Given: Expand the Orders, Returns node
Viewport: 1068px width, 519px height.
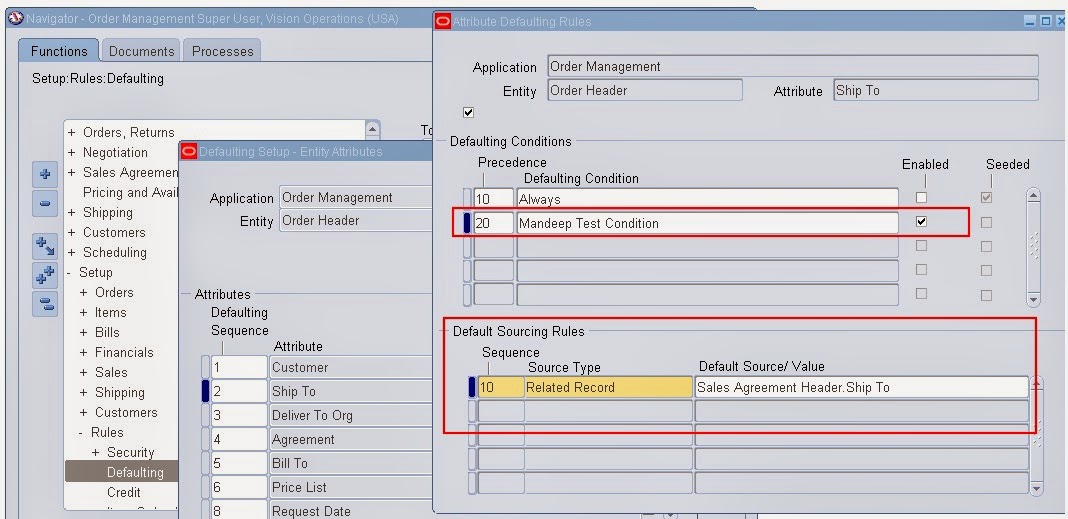Looking at the screenshot, I should 71,133.
